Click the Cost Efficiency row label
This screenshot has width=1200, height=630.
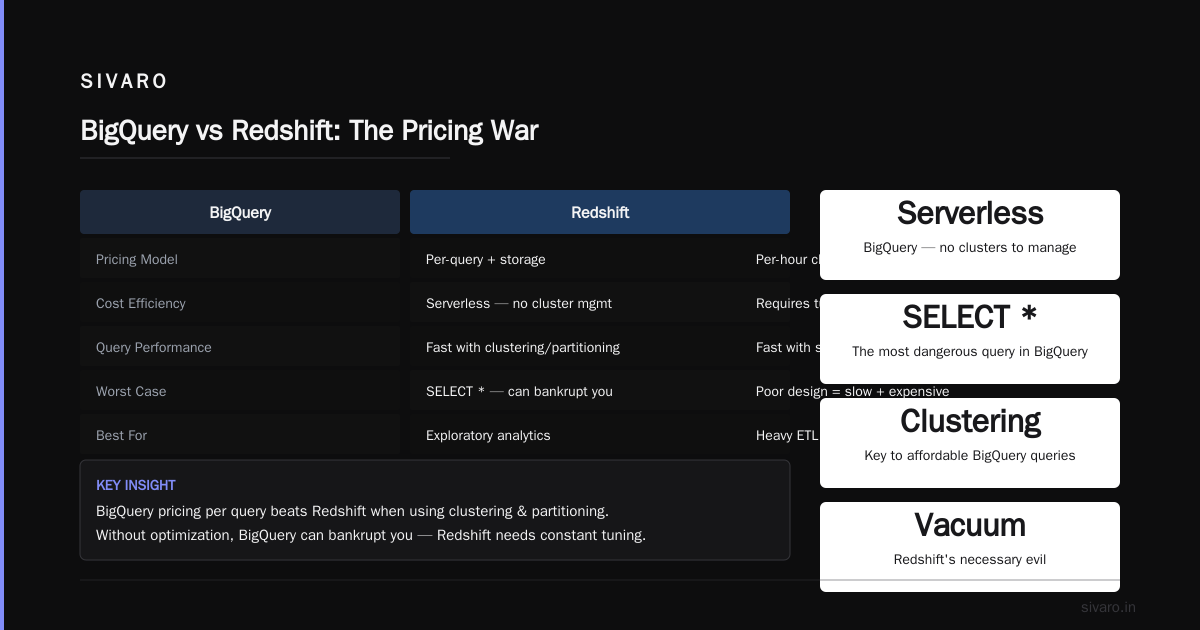(141, 303)
